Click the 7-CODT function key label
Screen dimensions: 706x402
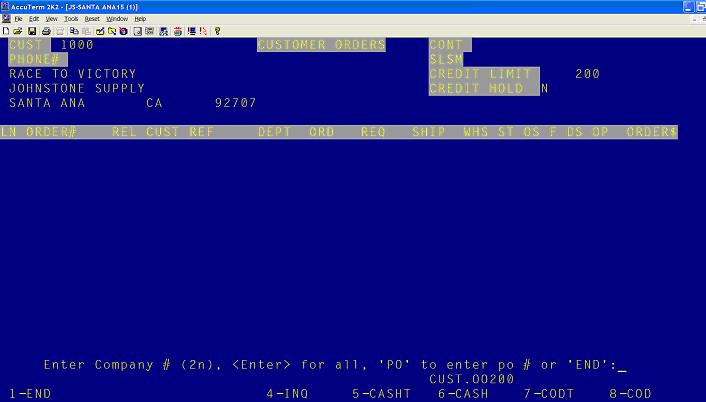pyautogui.click(x=549, y=393)
